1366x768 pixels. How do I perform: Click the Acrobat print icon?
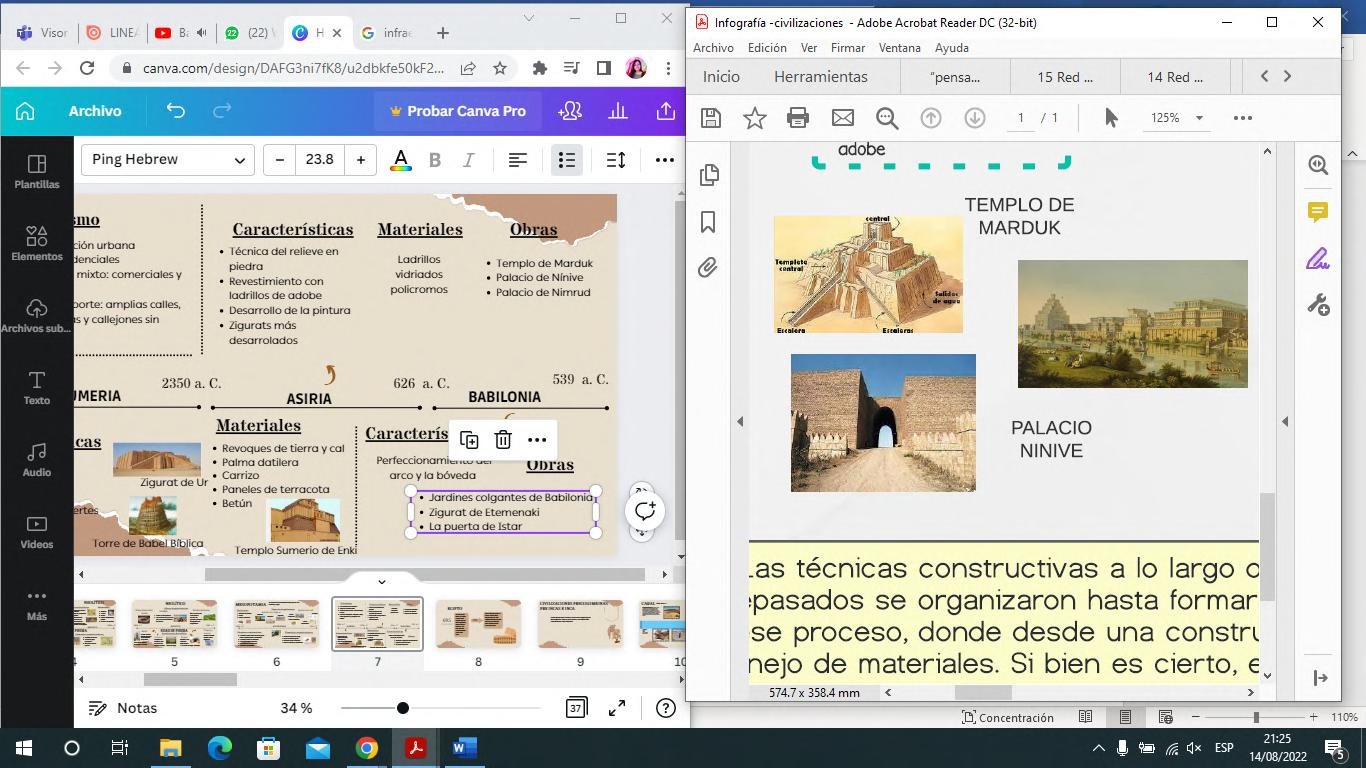(798, 118)
